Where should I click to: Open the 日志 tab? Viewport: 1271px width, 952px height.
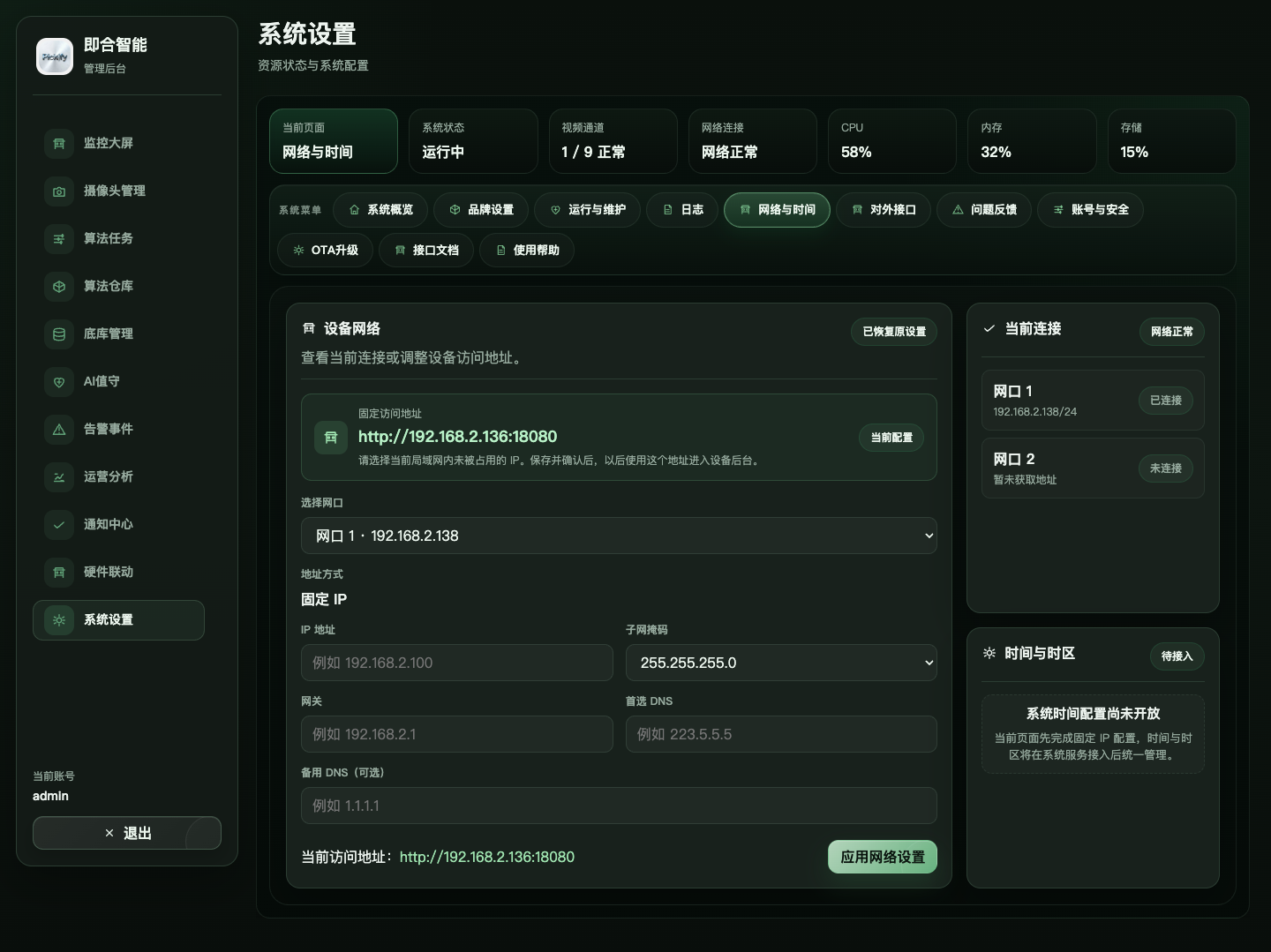(x=683, y=210)
